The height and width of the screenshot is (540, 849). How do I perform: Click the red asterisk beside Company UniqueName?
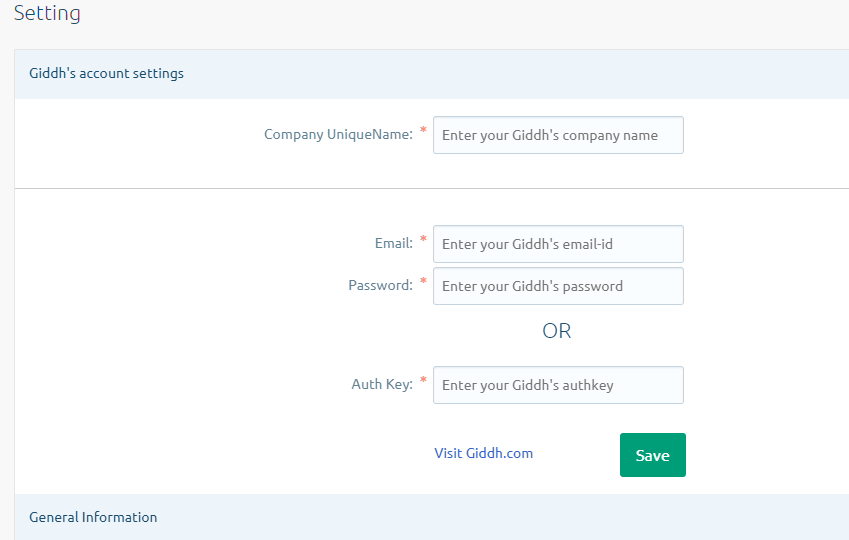point(423,131)
